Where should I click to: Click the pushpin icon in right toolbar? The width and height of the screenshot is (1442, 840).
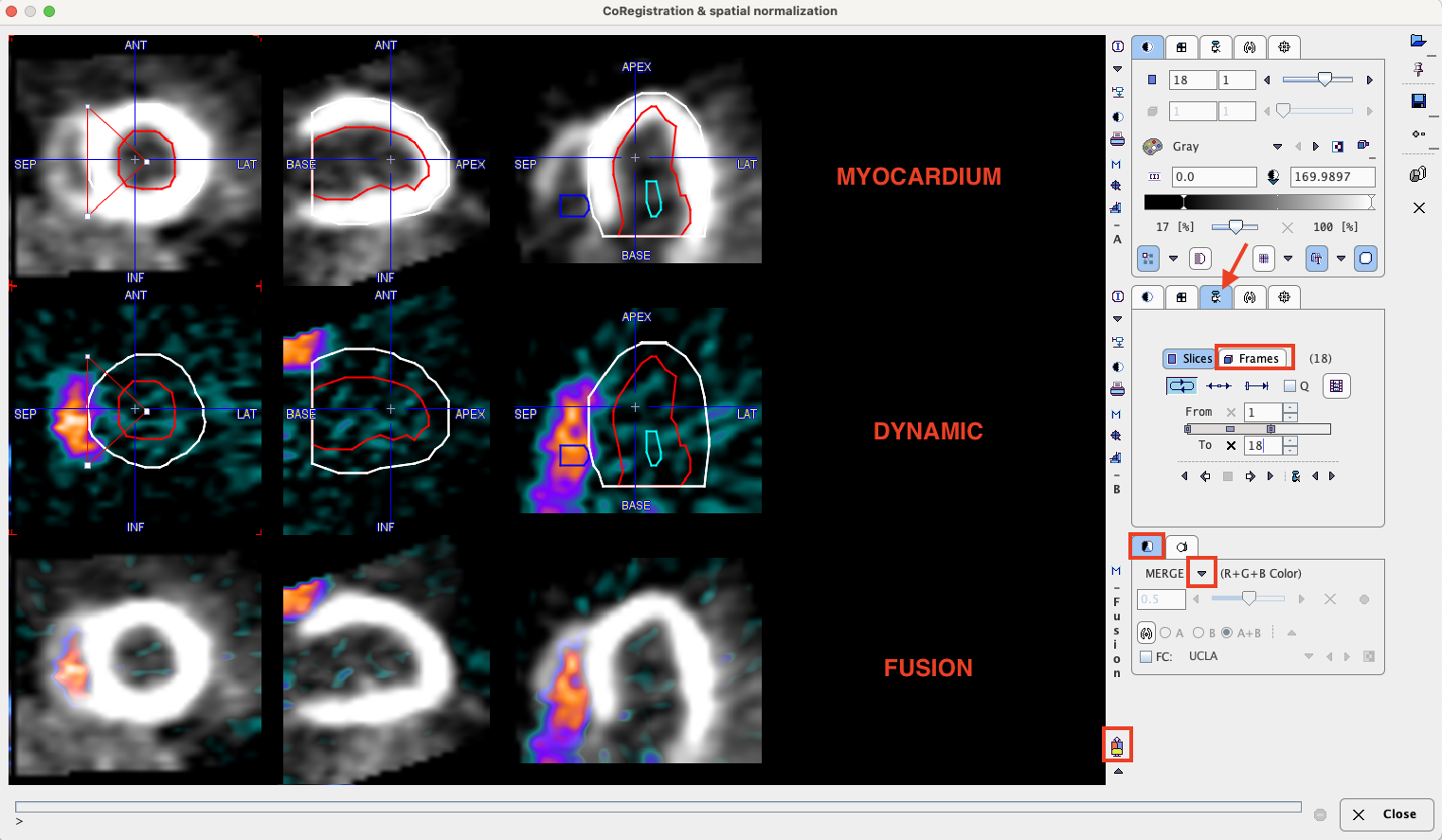[x=1418, y=69]
